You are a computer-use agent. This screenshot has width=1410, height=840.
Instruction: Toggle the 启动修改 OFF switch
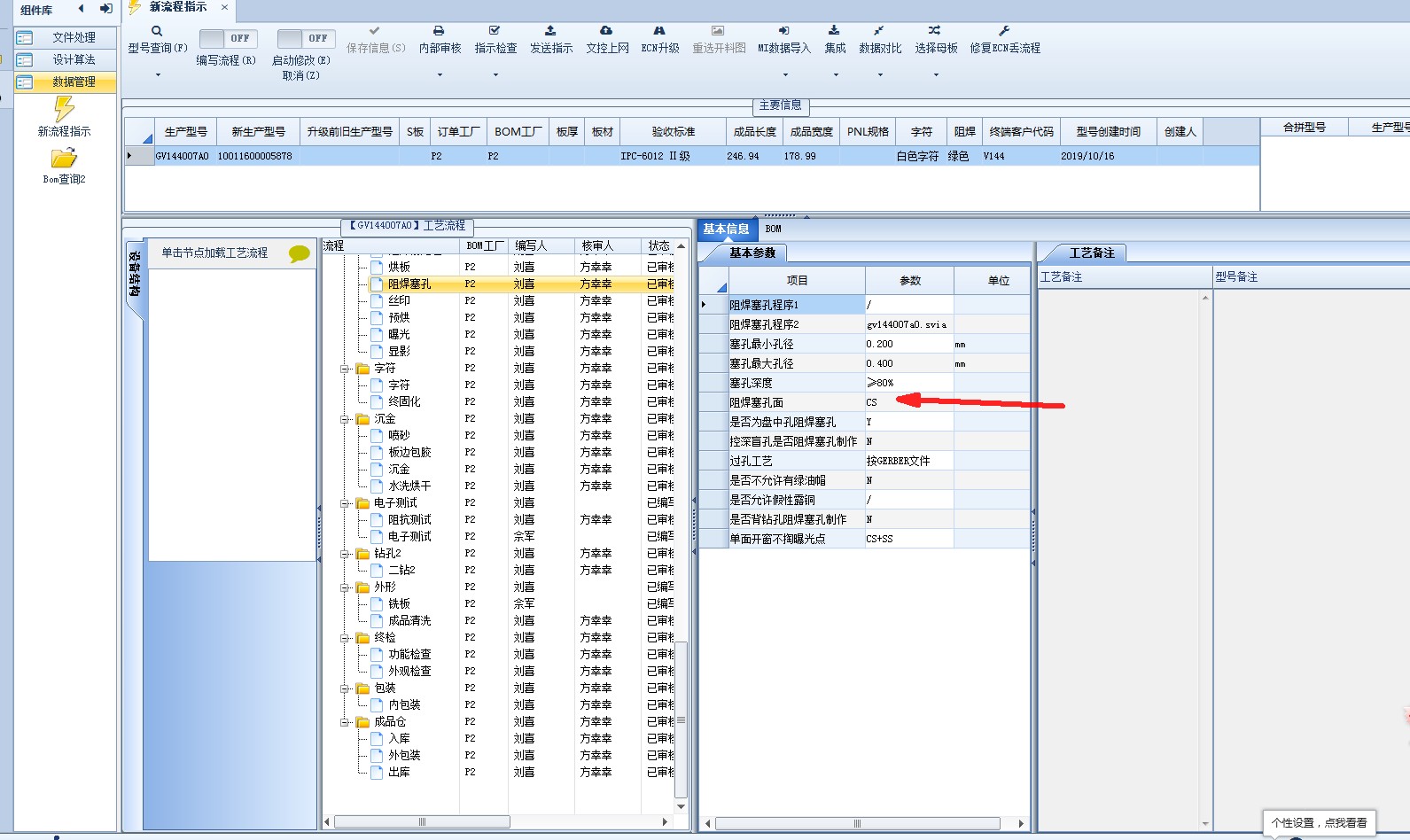[305, 38]
